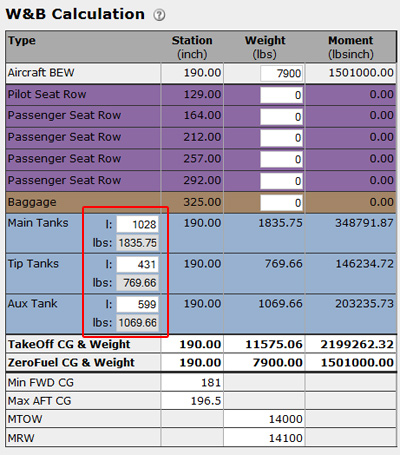The width and height of the screenshot is (400, 455).
Task: Click the Max AFT CG value 196.5
Action: pos(206,401)
